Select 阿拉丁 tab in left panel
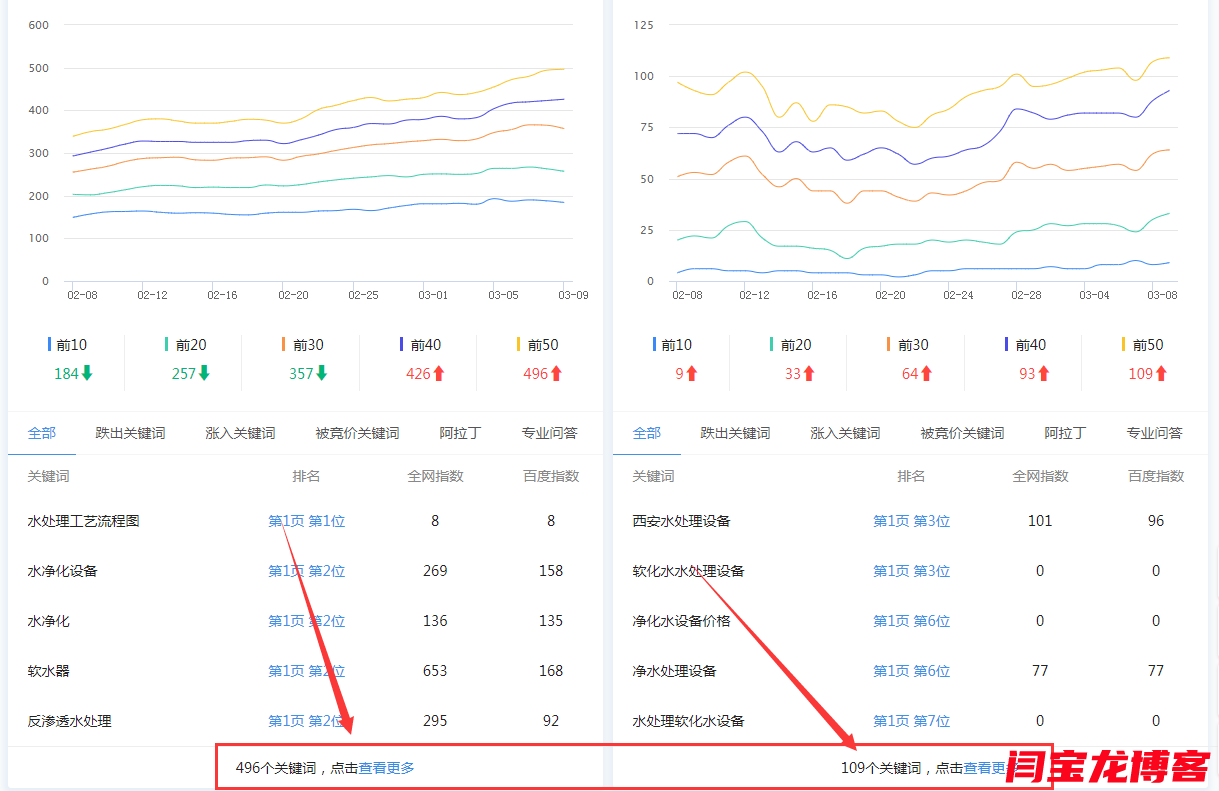Viewport: 1219px width, 791px height. click(x=460, y=433)
